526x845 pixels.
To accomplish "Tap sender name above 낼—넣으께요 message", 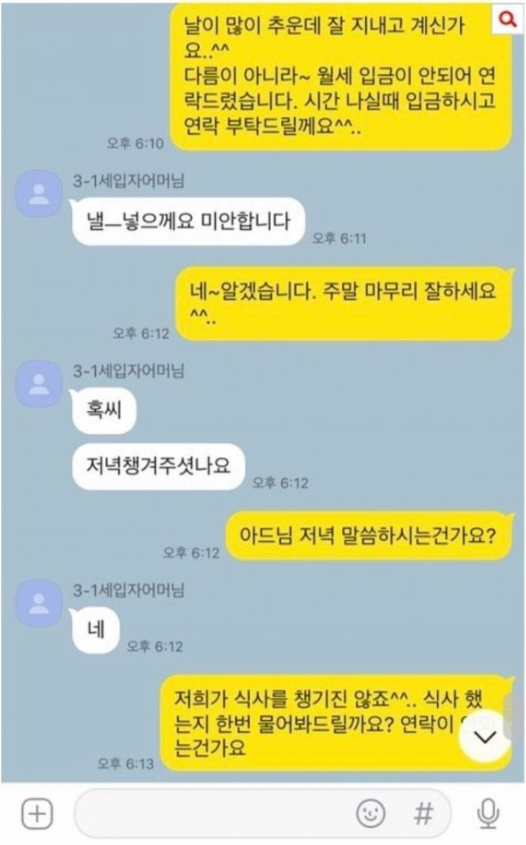I will tap(129, 181).
